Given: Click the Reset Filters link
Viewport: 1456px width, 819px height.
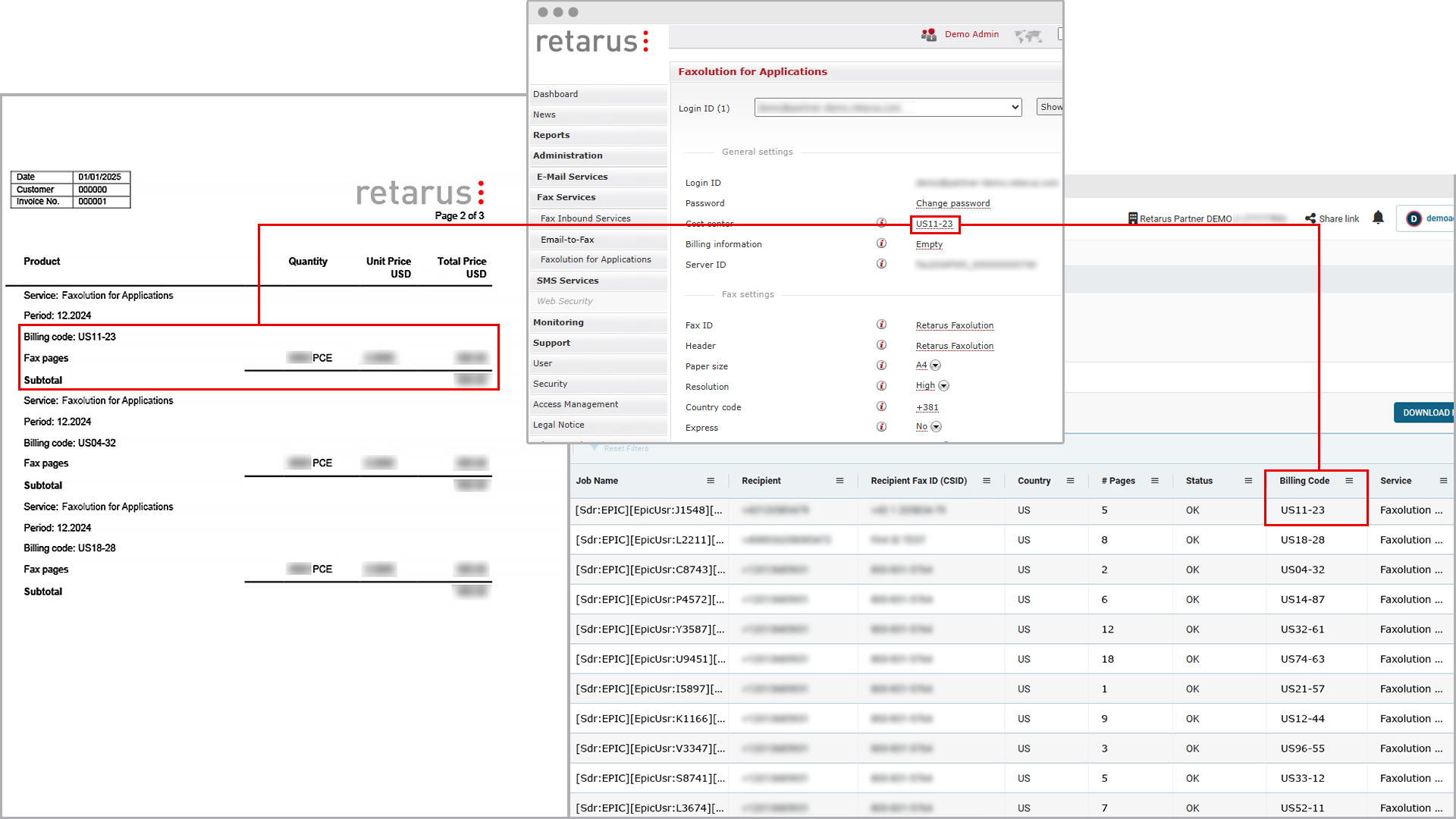Looking at the screenshot, I should click(626, 448).
